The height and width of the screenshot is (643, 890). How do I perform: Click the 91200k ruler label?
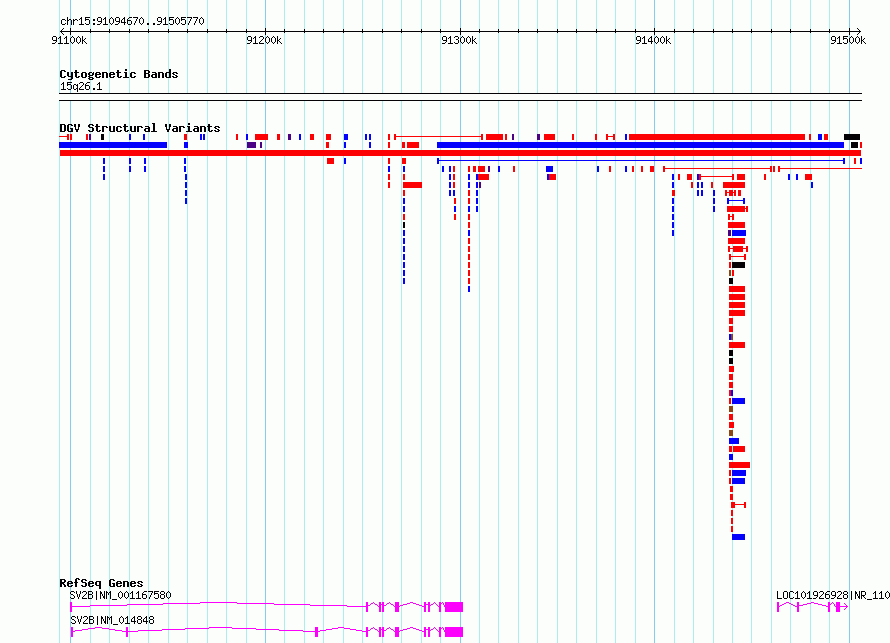(x=264, y=40)
